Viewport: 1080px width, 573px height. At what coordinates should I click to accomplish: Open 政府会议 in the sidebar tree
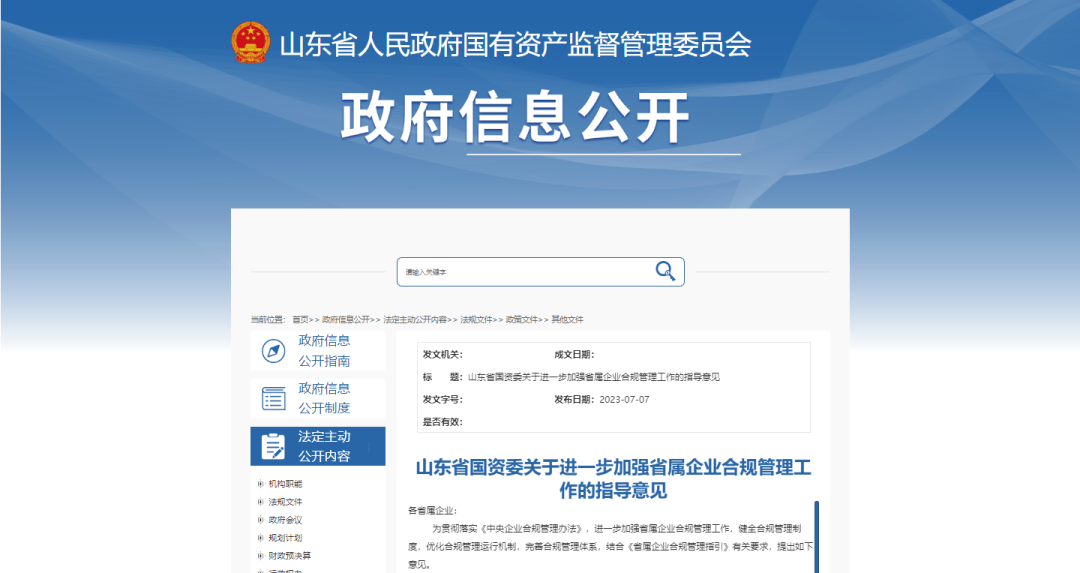pyautogui.click(x=285, y=520)
